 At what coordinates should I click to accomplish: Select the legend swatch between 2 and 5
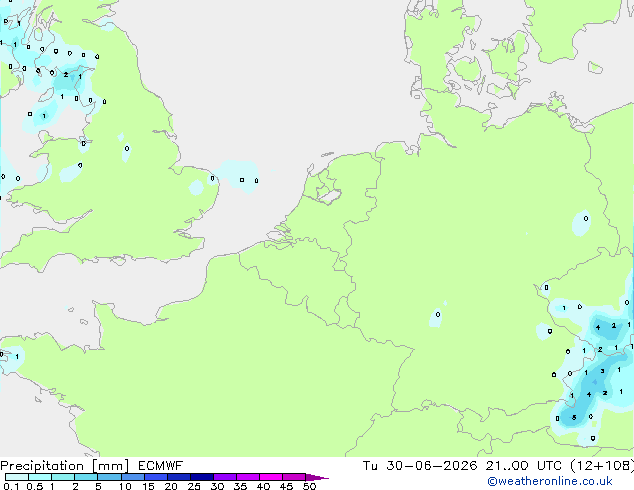coord(86,477)
